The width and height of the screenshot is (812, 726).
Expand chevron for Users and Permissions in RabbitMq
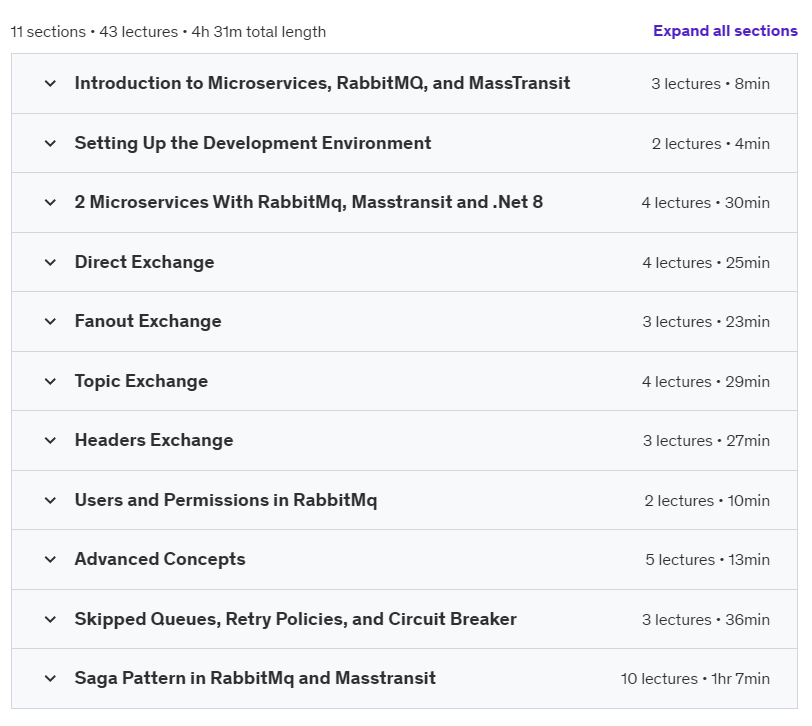click(50, 501)
